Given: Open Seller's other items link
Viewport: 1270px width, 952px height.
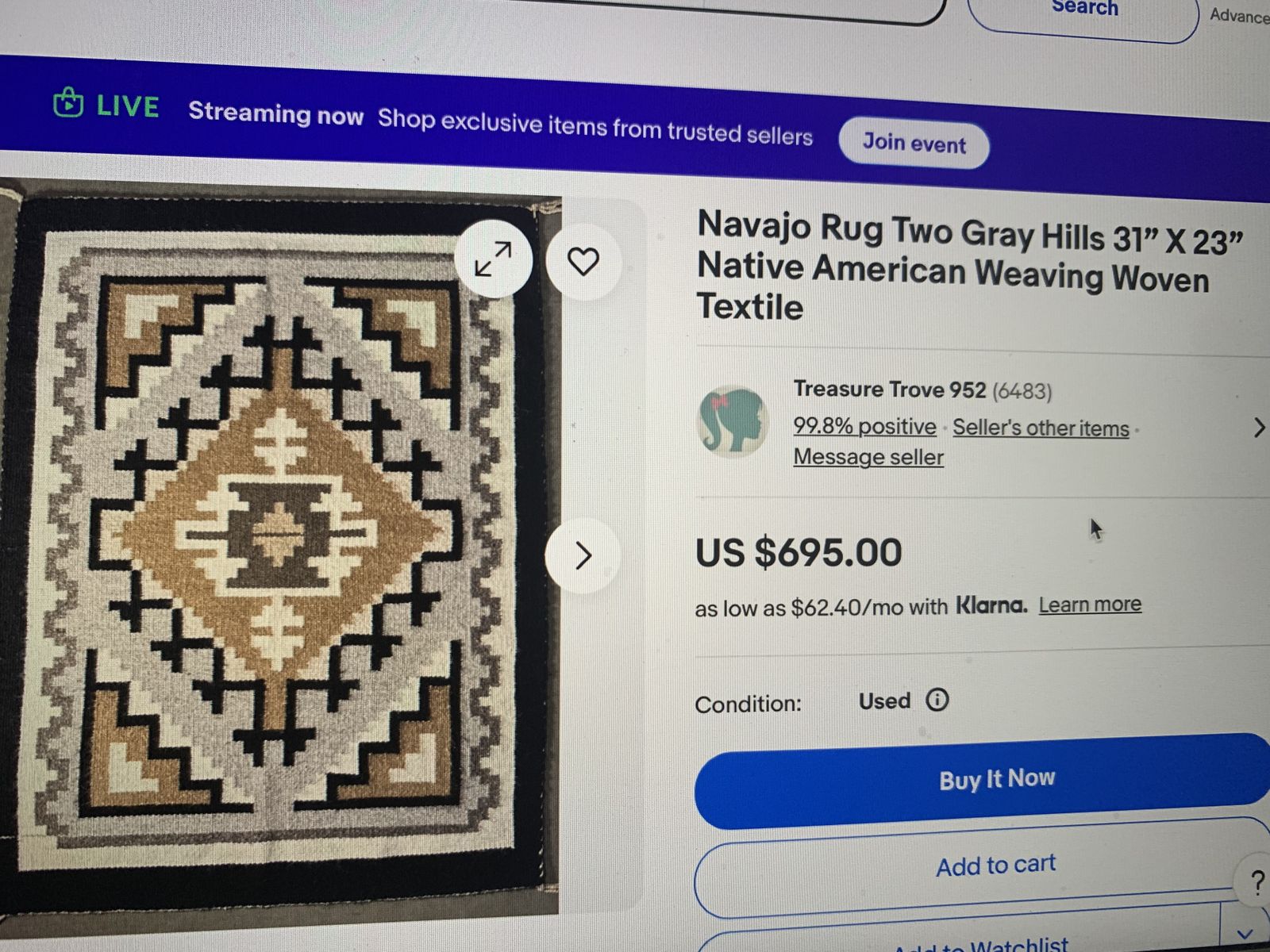Looking at the screenshot, I should (x=1041, y=428).
